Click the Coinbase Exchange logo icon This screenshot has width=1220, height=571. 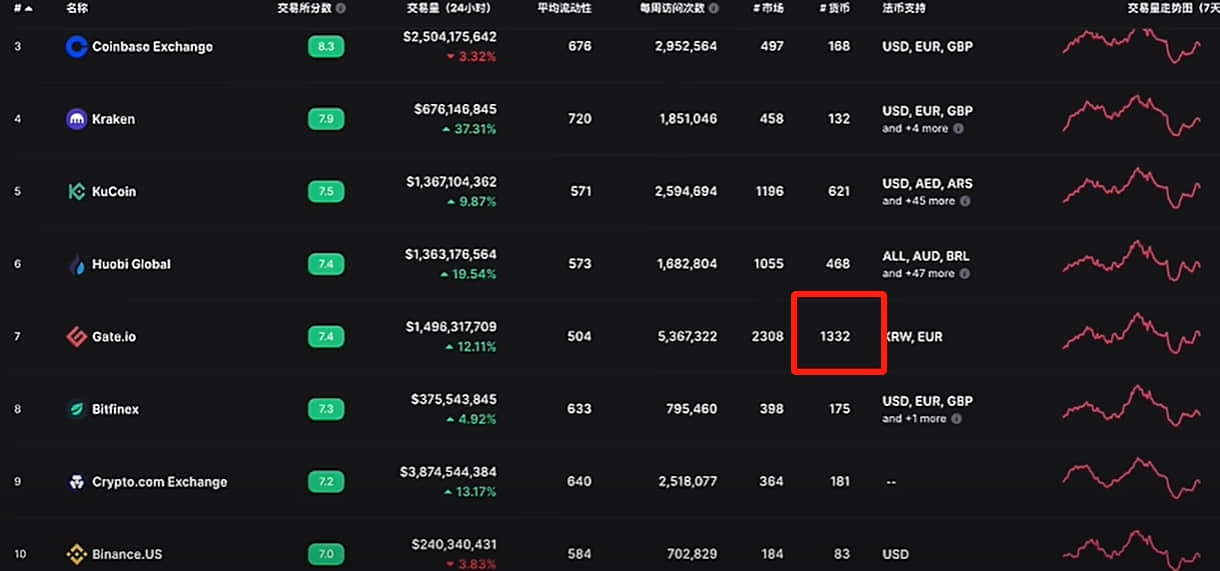76,46
